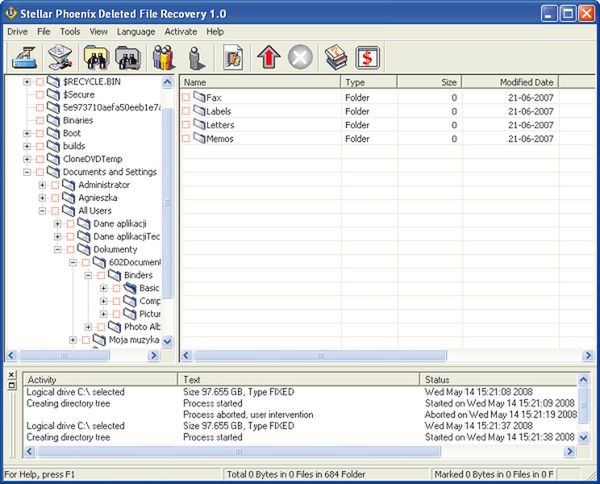Expand the Moja muzyka node
Image resolution: width=600 pixels, height=484 pixels.
(x=73, y=340)
